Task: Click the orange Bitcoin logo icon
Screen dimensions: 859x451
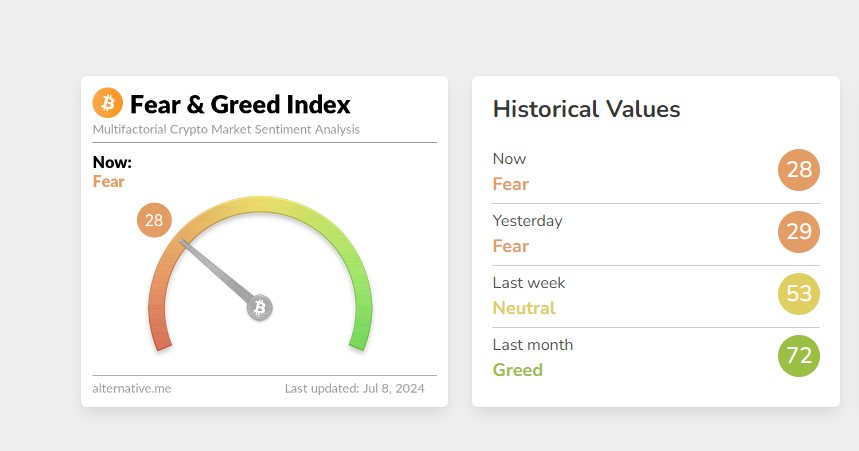Action: pos(107,103)
